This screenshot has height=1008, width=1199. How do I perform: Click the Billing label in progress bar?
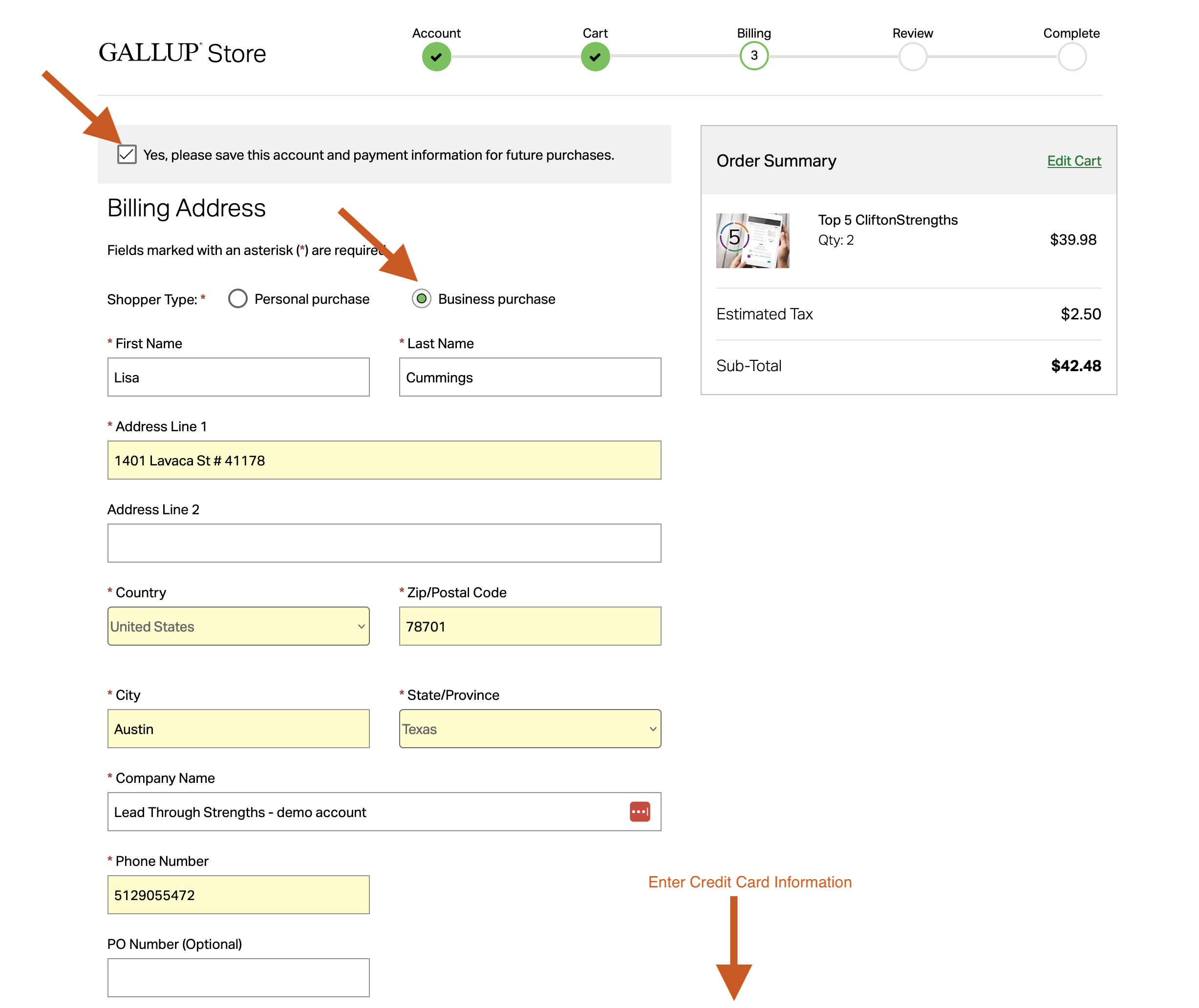tap(753, 33)
